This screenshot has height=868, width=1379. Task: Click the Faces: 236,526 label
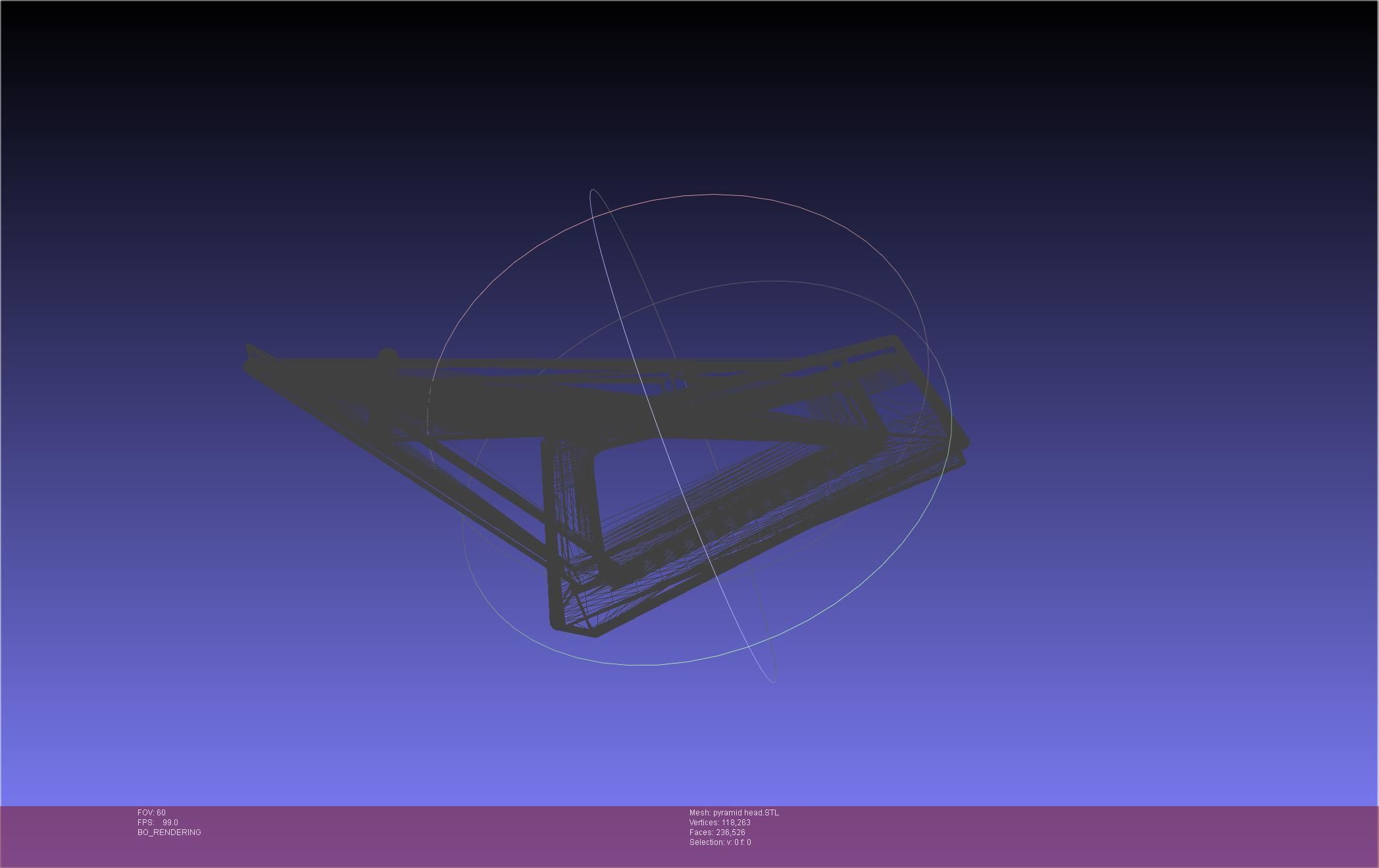point(717,832)
